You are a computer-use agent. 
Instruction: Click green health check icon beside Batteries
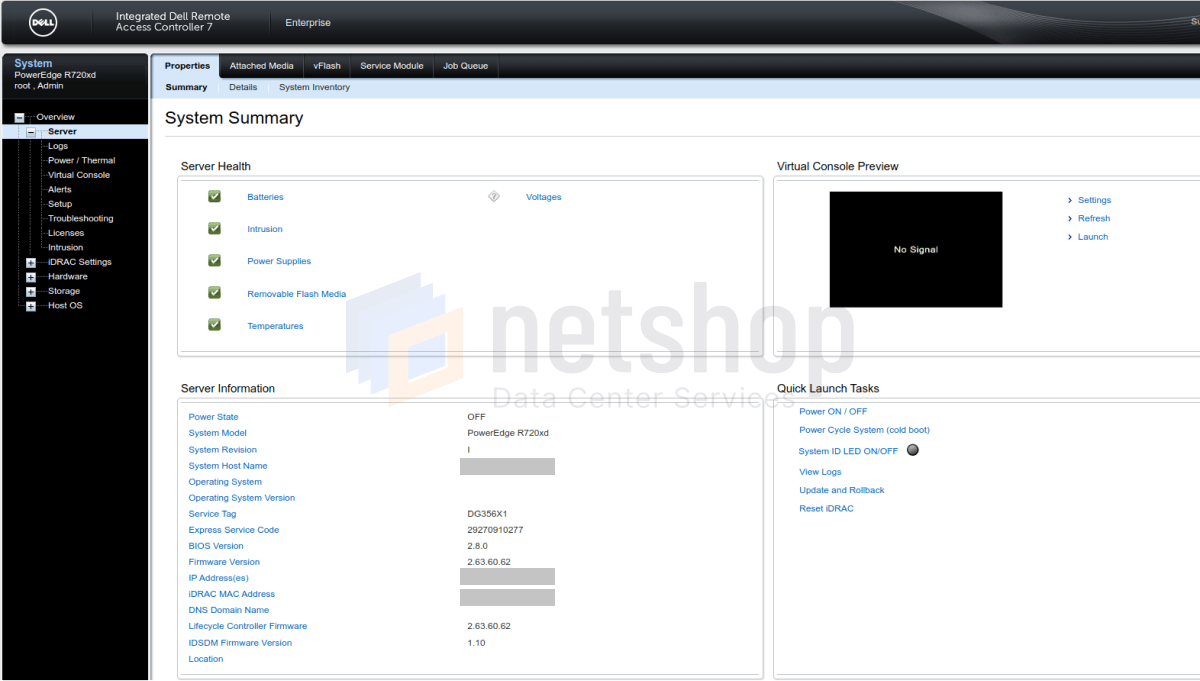click(x=213, y=196)
